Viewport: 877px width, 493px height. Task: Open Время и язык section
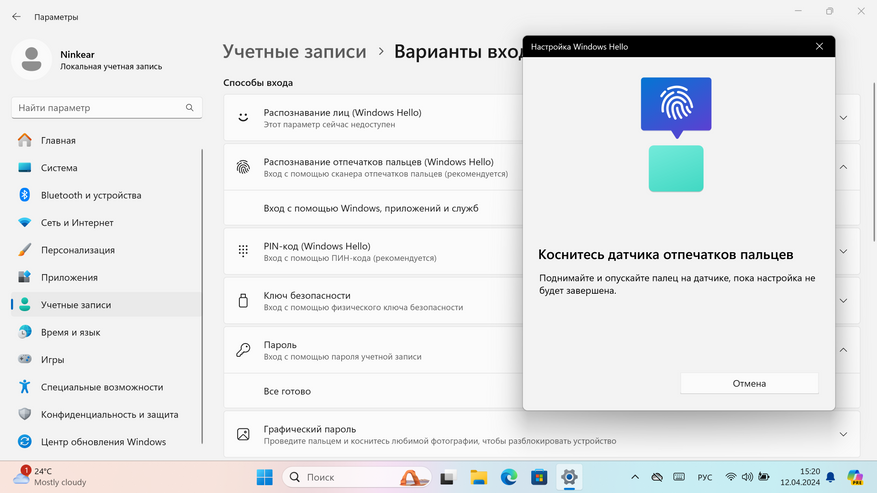coord(106,332)
